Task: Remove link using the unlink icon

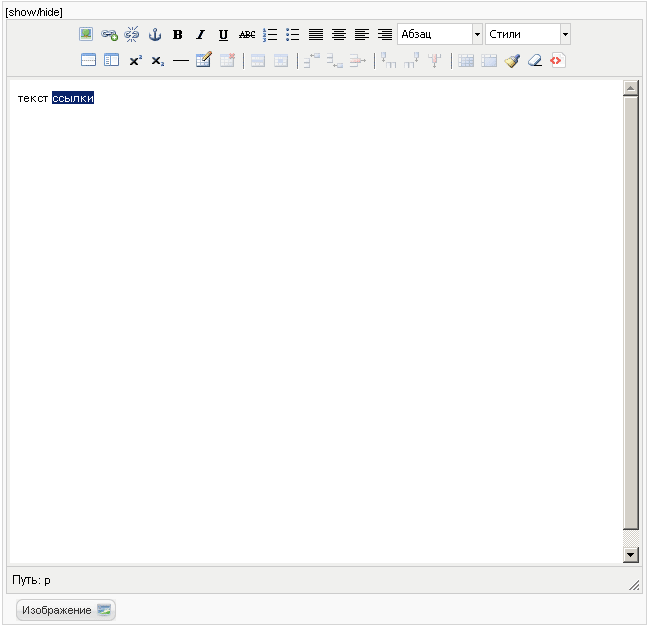Action: tap(132, 34)
